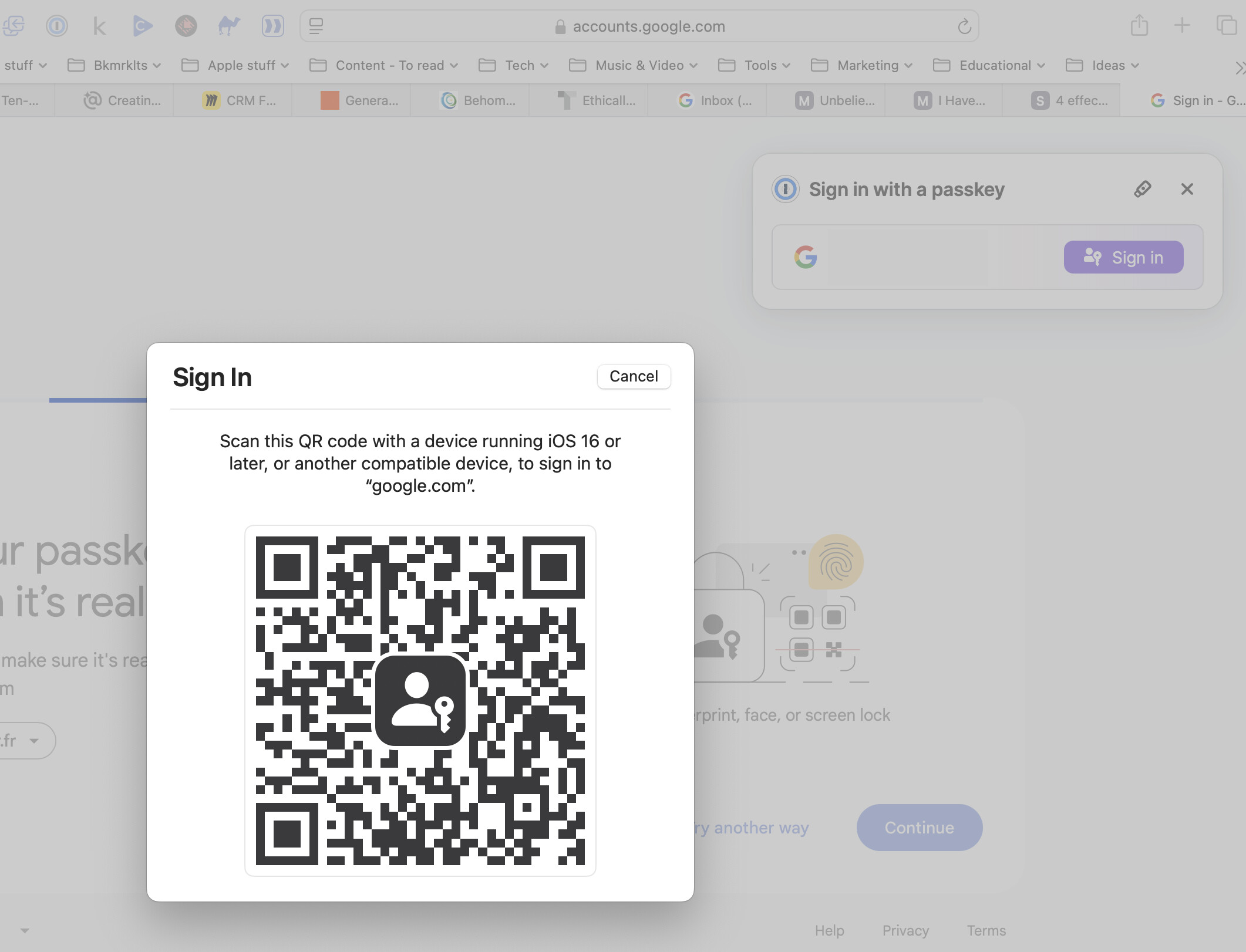Cancel the Sign In QR dialog
Image resolution: width=1246 pixels, height=952 pixels.
pyautogui.click(x=634, y=376)
